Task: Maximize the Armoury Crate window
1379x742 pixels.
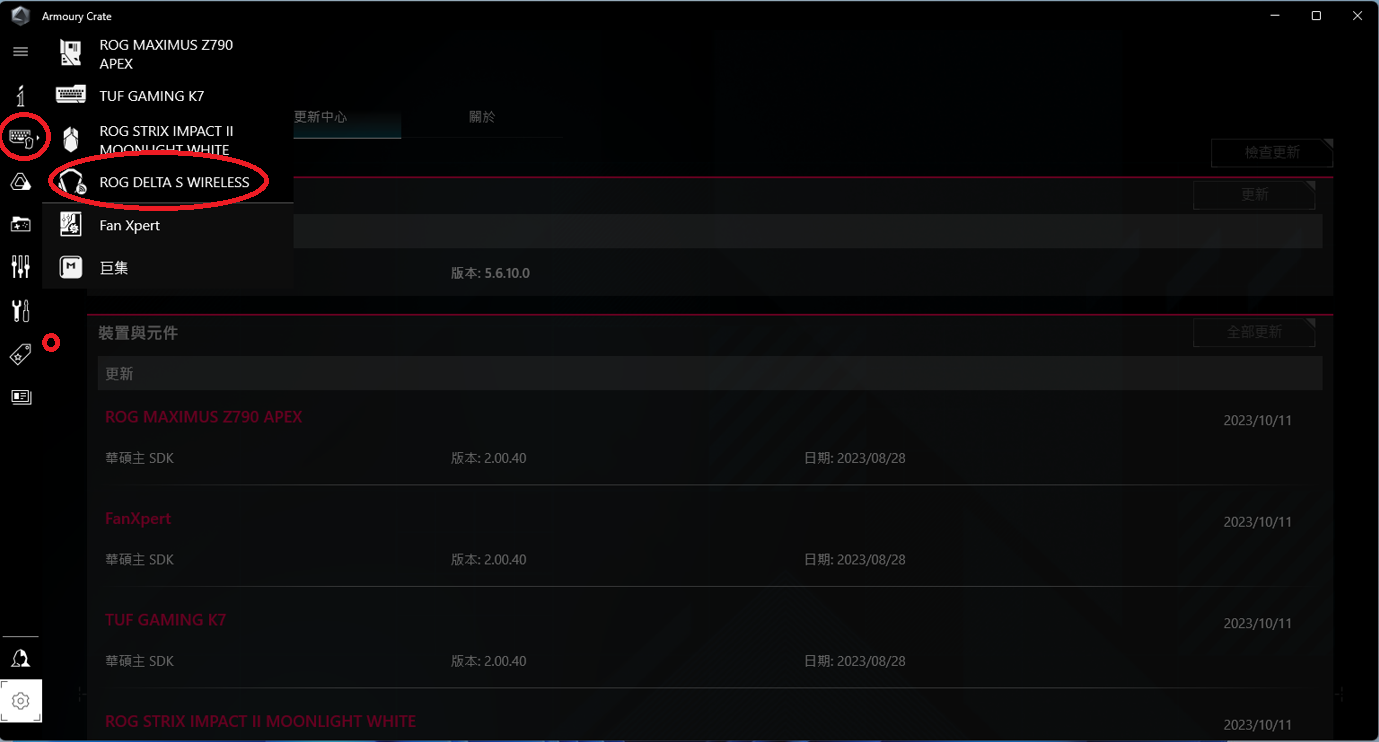Action: [x=1316, y=15]
